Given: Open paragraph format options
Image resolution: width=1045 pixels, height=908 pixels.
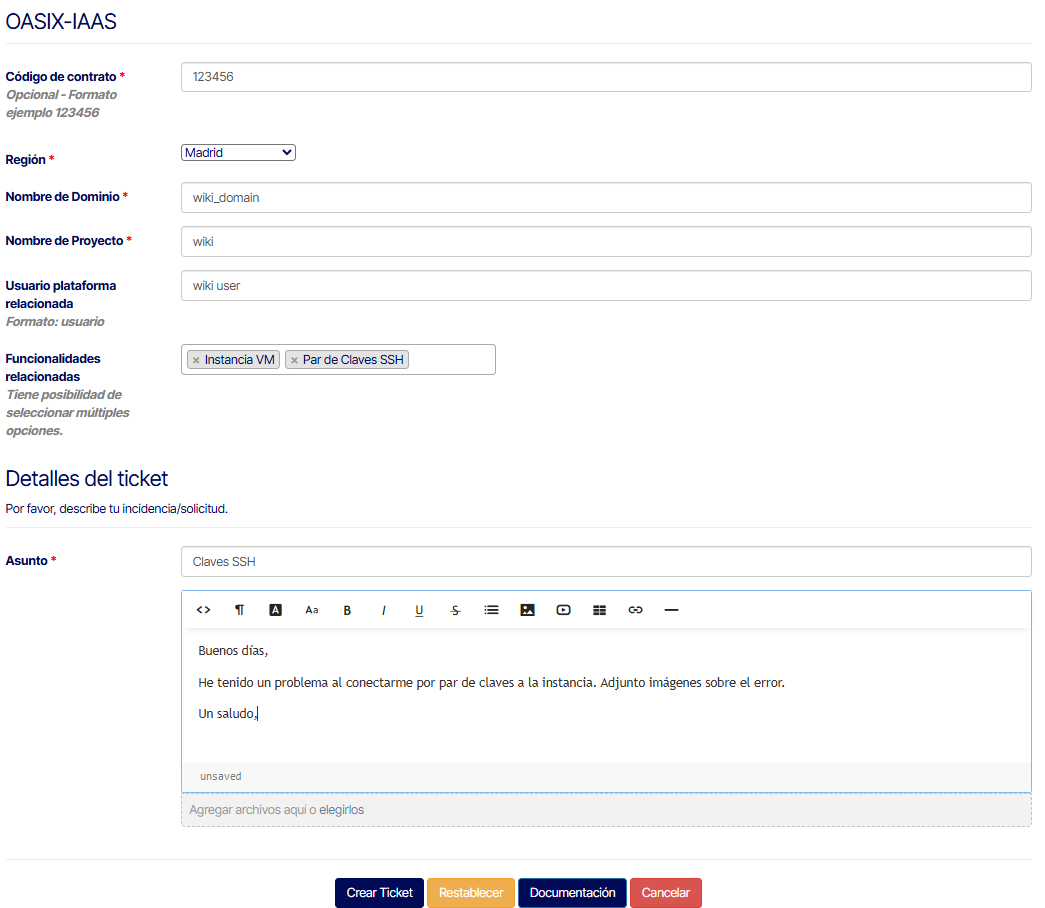Looking at the screenshot, I should tap(239, 610).
